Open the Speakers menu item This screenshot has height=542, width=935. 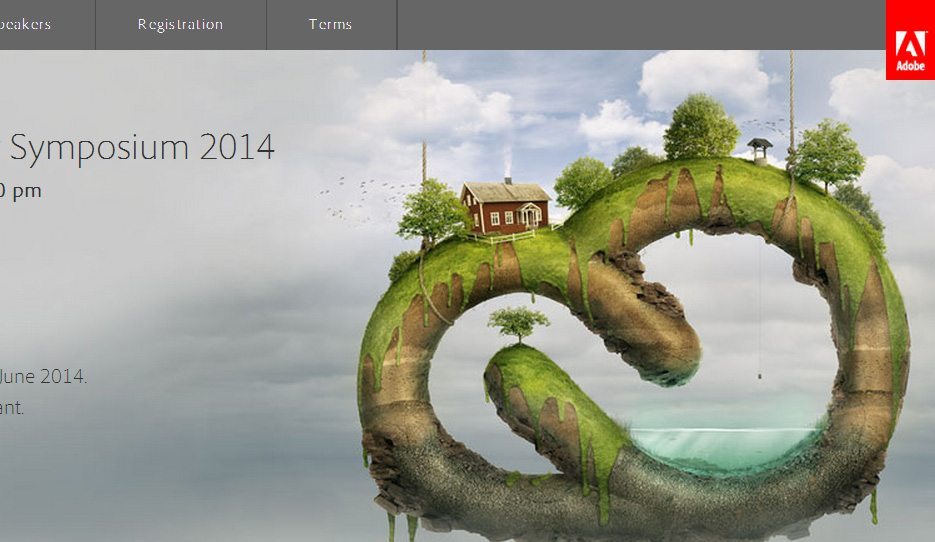click(x=25, y=24)
